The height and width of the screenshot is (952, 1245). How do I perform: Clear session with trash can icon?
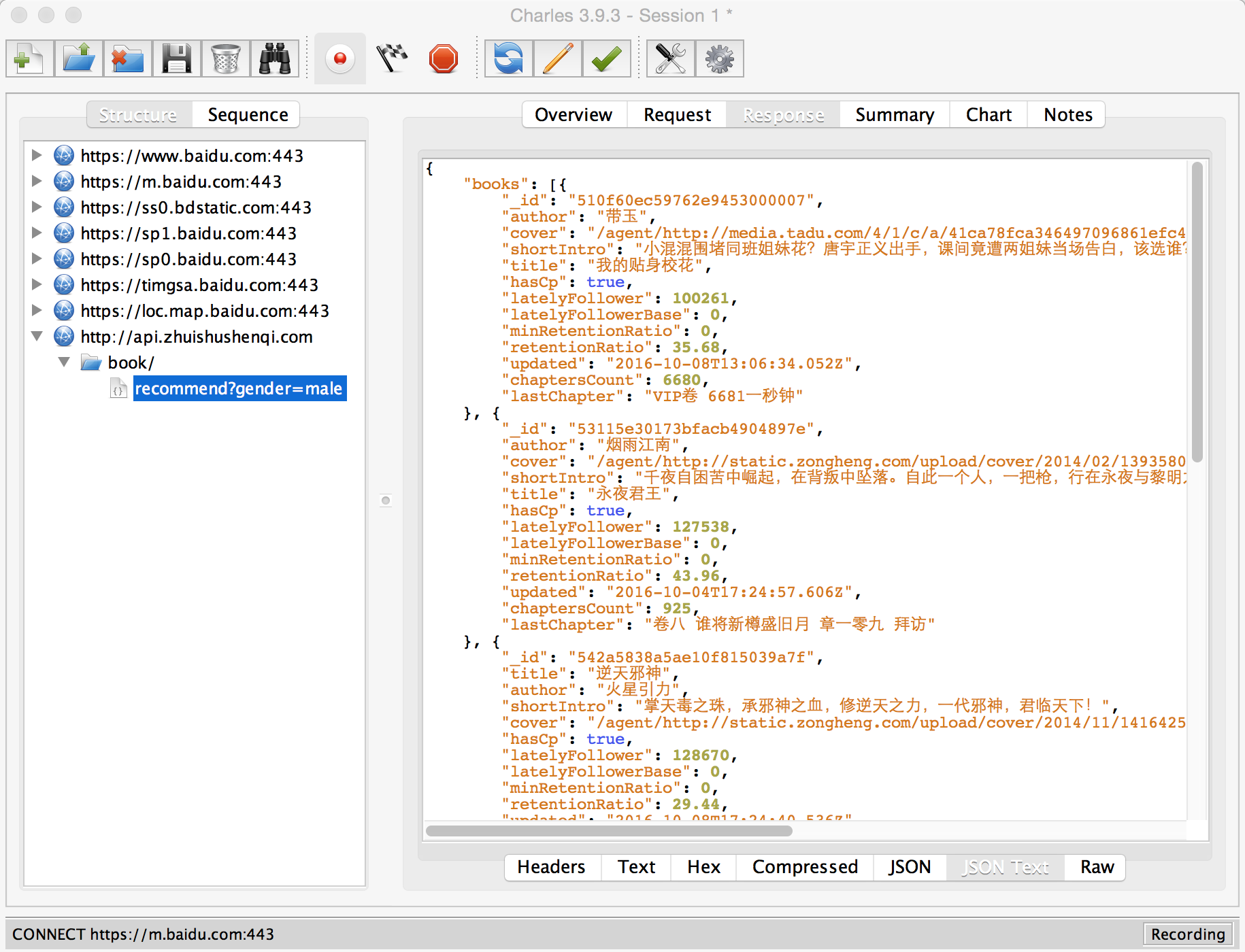226,59
